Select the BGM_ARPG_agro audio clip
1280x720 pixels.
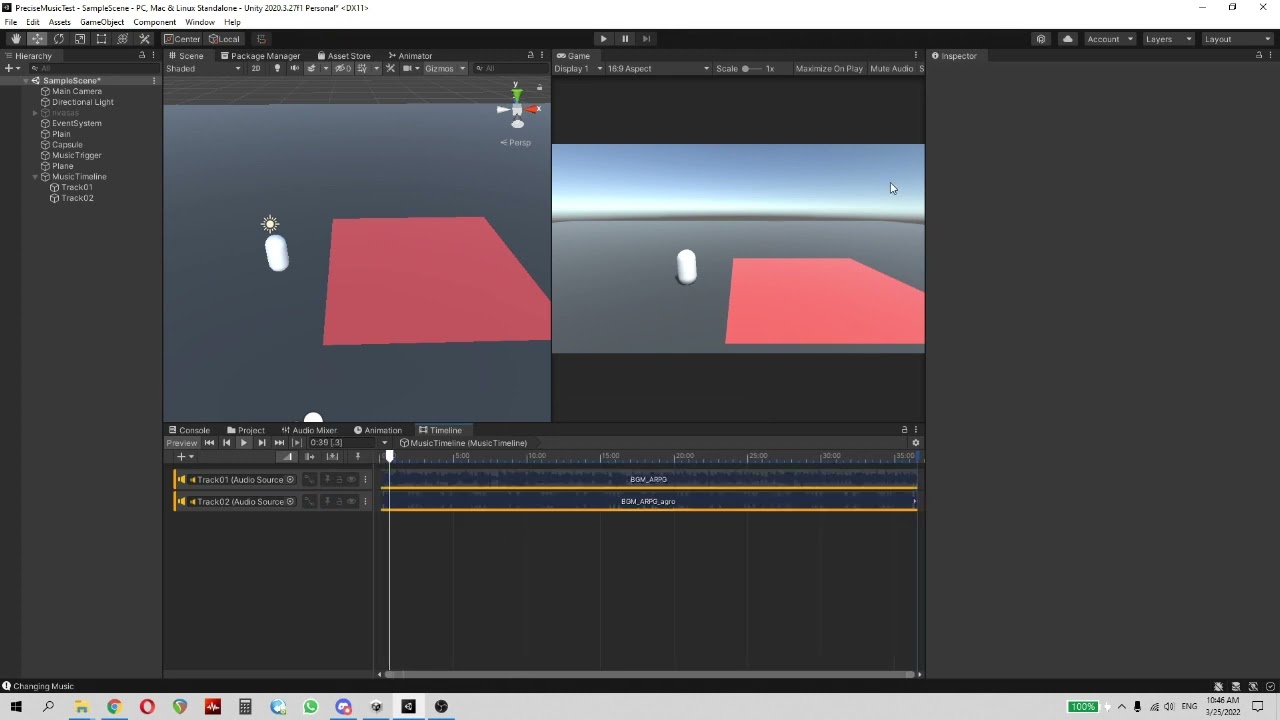(648, 502)
